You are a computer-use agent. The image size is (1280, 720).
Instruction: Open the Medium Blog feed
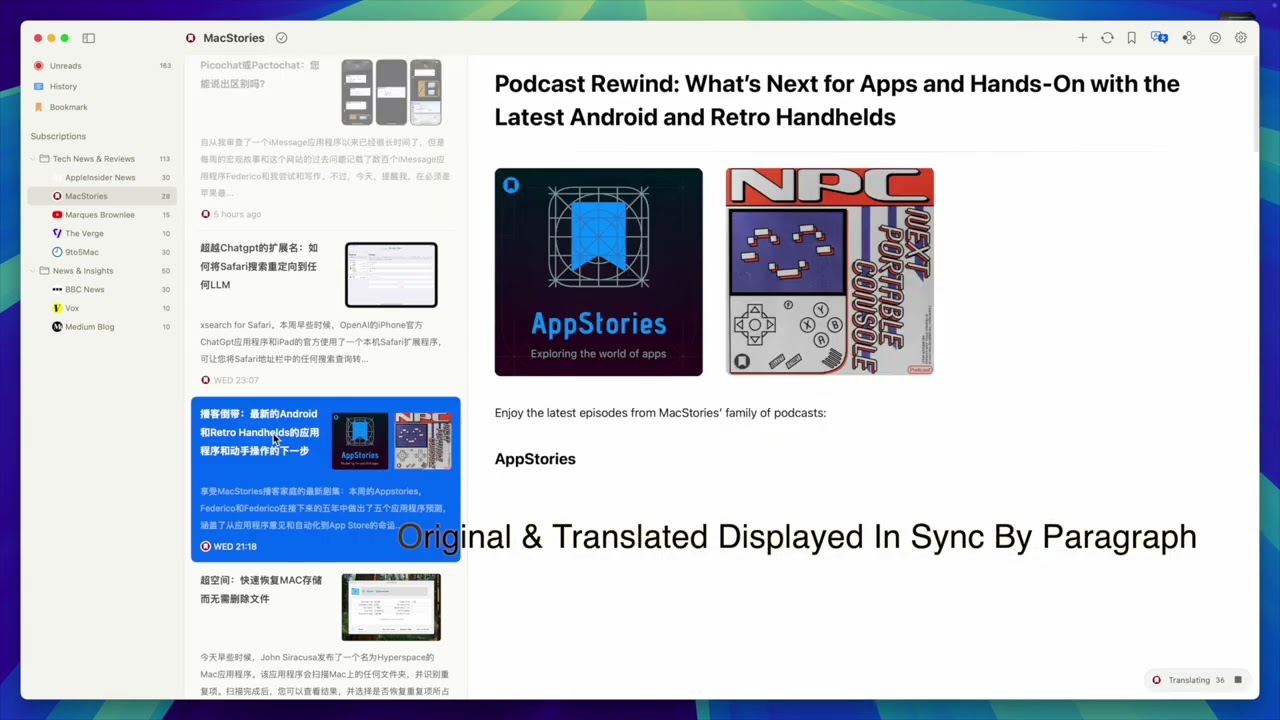pos(102,327)
